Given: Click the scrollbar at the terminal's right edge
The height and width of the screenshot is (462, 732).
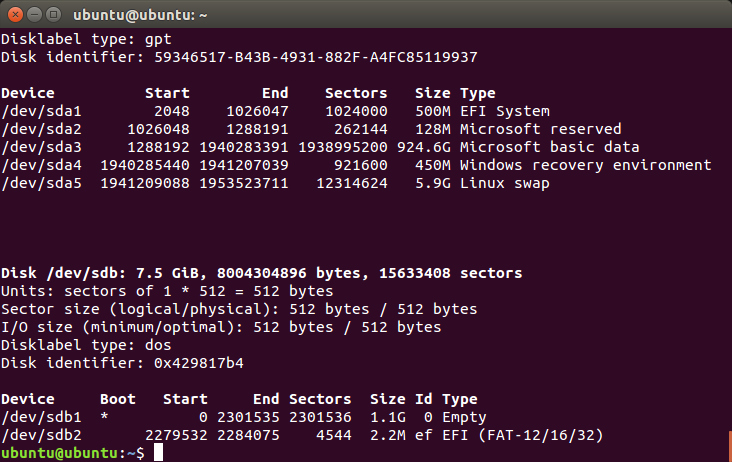Looking at the screenshot, I should point(730,447).
